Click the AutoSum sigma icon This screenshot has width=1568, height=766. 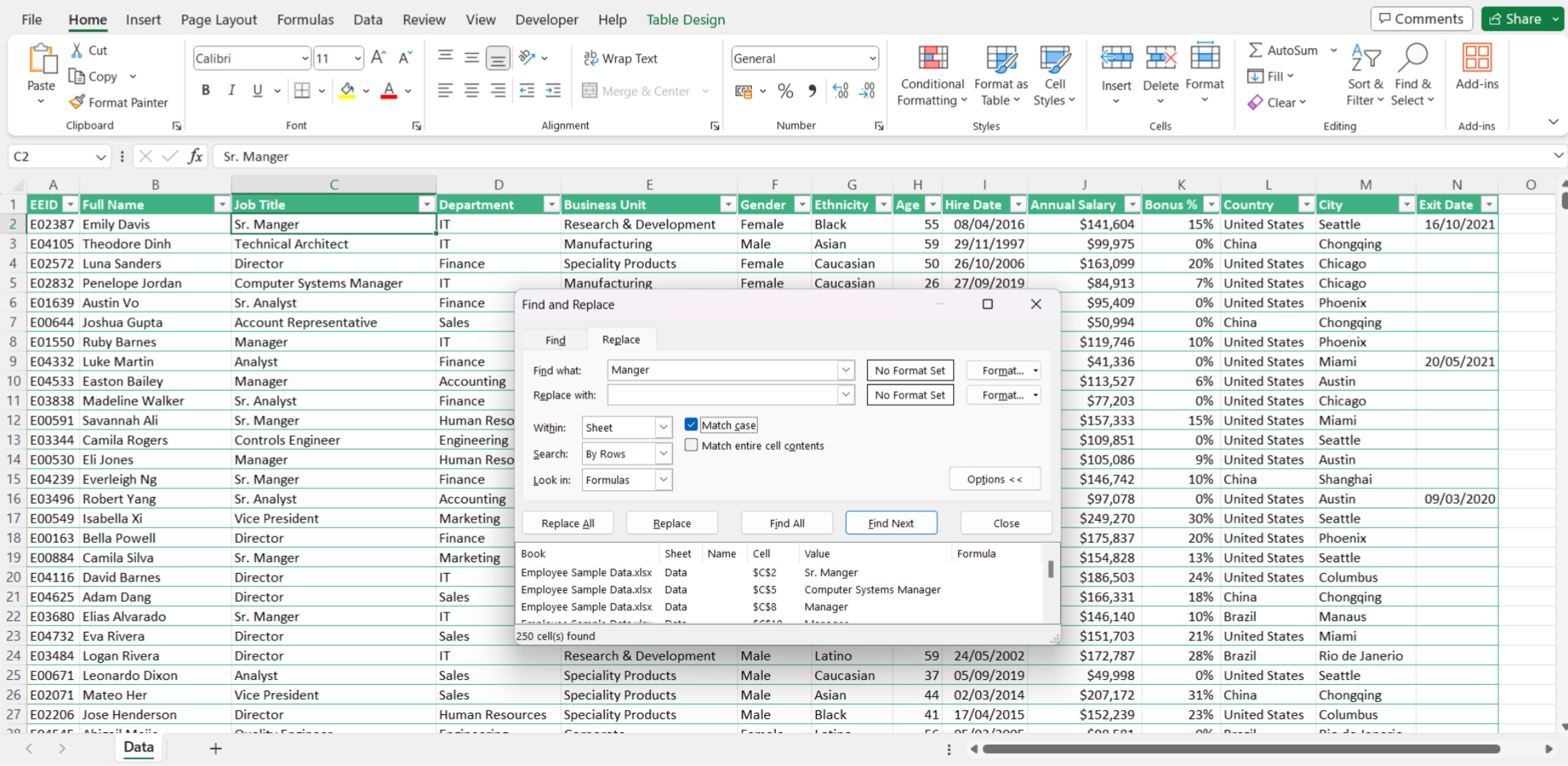pyautogui.click(x=1255, y=50)
